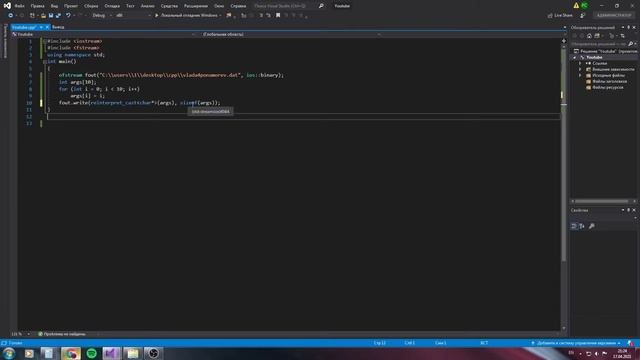640x360 pixels.
Task: Click the search magnifier icon in title bar
Action: (x=321, y=6)
